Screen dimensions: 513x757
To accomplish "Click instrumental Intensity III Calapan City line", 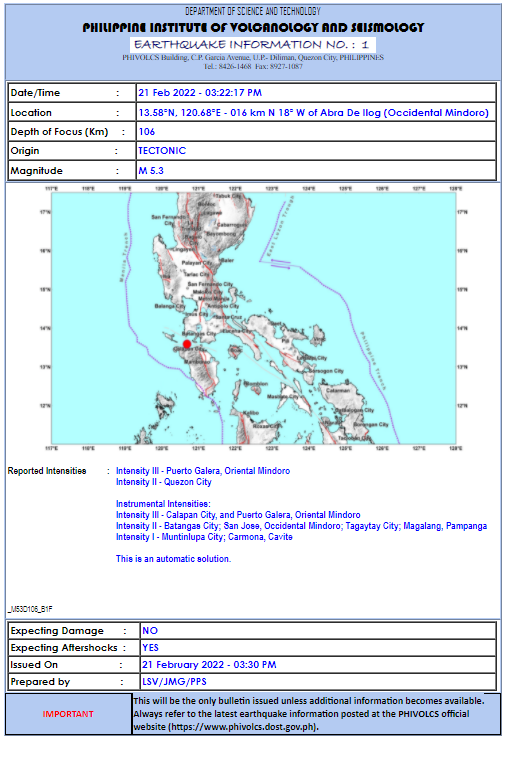I will pyautogui.click(x=238, y=515).
